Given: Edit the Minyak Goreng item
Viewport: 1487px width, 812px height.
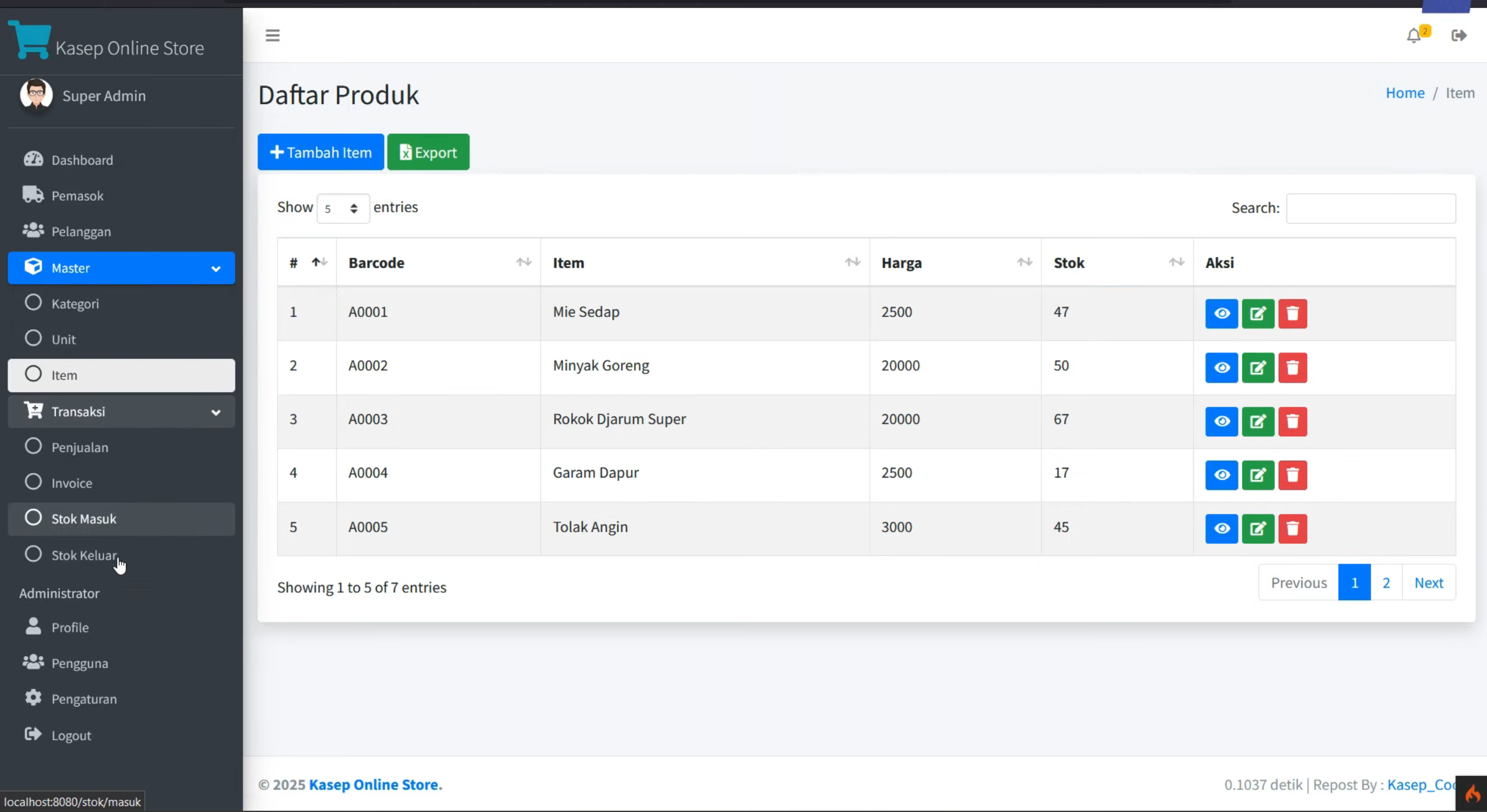Looking at the screenshot, I should click(1258, 368).
